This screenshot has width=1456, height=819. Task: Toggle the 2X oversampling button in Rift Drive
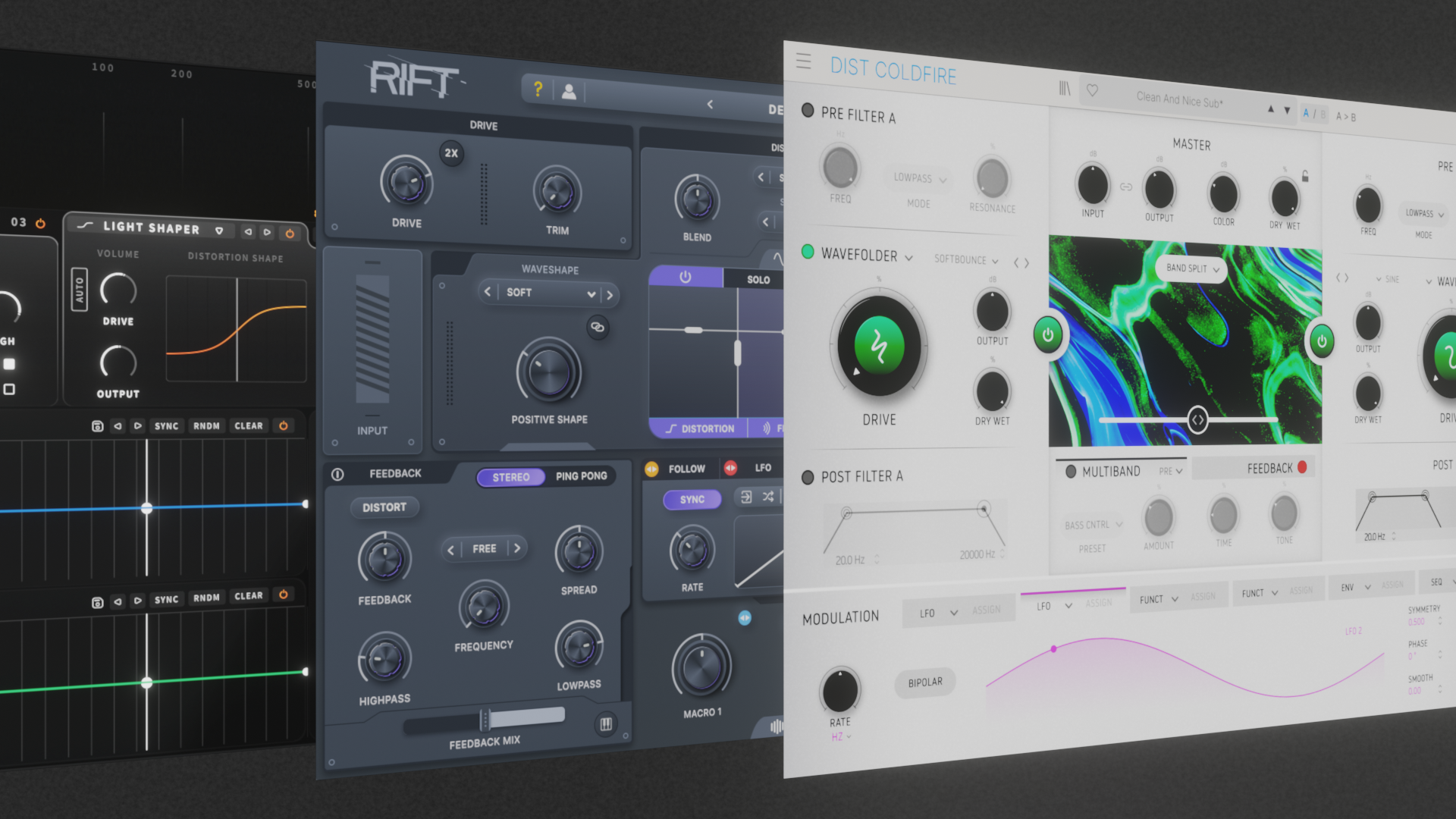point(451,153)
